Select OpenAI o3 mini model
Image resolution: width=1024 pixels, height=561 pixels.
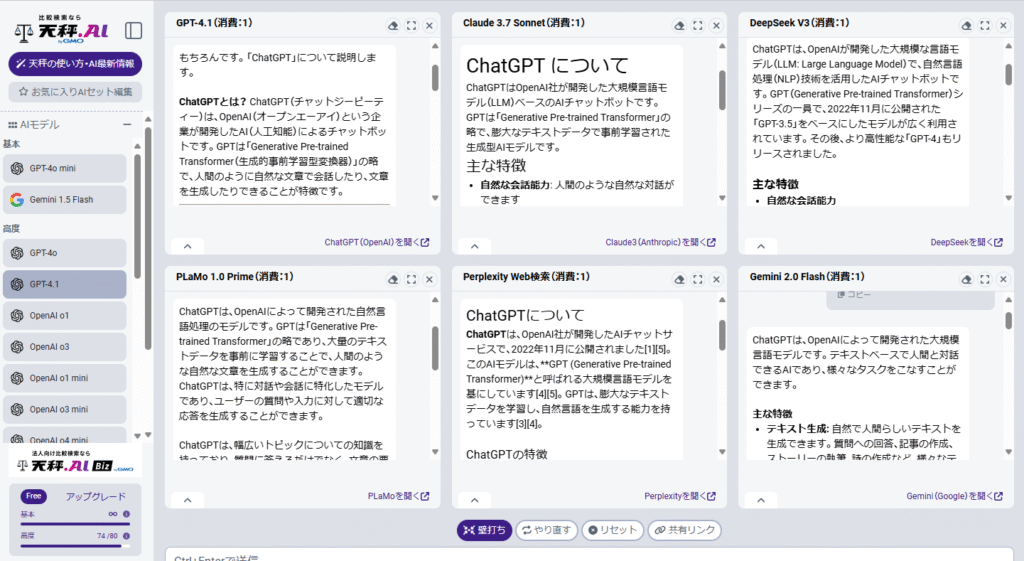[x=65, y=409]
